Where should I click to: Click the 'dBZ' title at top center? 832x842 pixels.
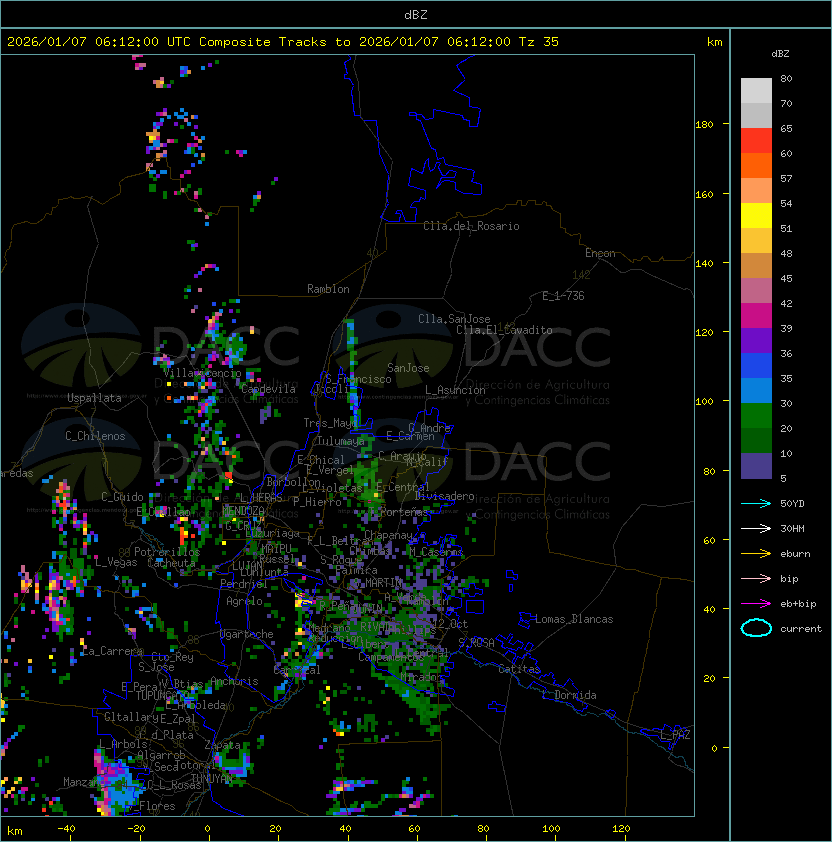coord(416,14)
